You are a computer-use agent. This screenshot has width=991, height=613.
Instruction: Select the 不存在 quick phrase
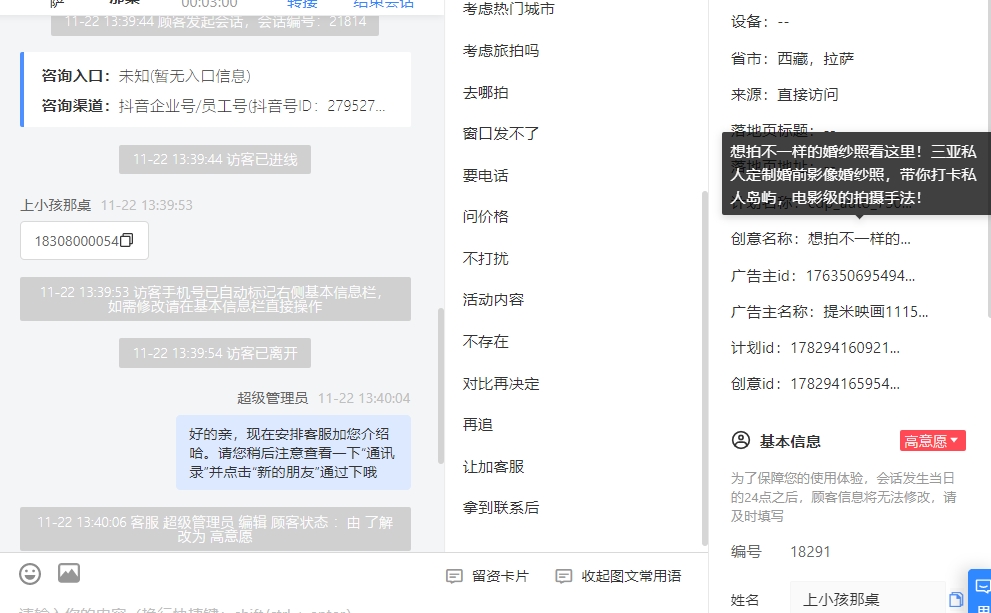coord(485,342)
